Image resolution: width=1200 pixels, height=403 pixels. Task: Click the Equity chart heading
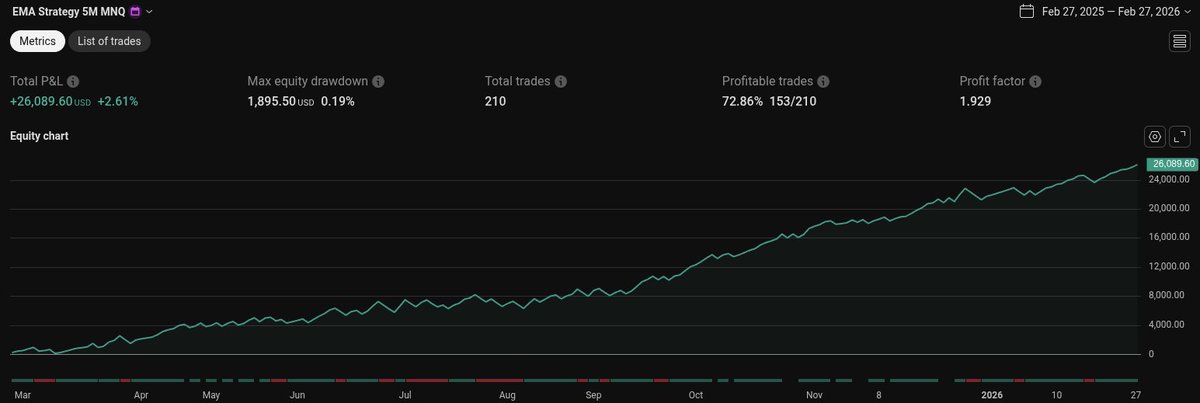tap(38, 135)
